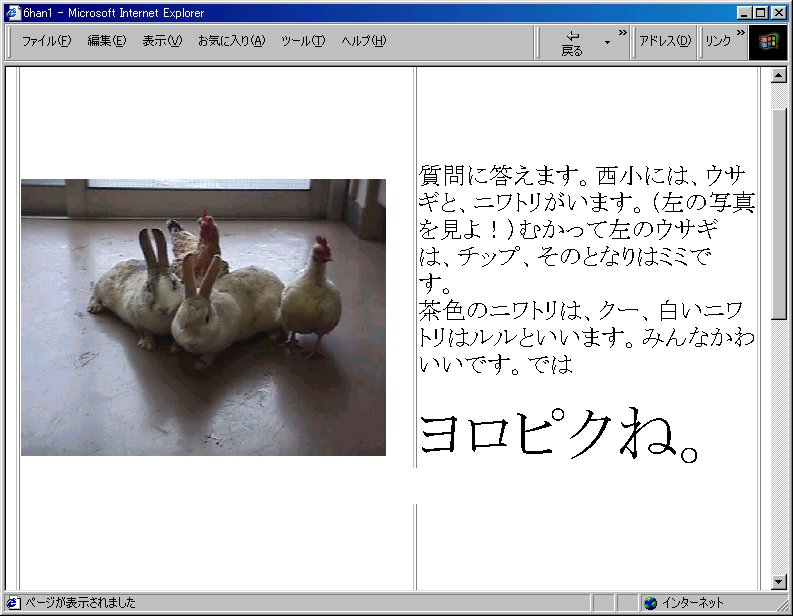Maximize the Internet Explorer window
This screenshot has width=793, height=616.
(761, 13)
